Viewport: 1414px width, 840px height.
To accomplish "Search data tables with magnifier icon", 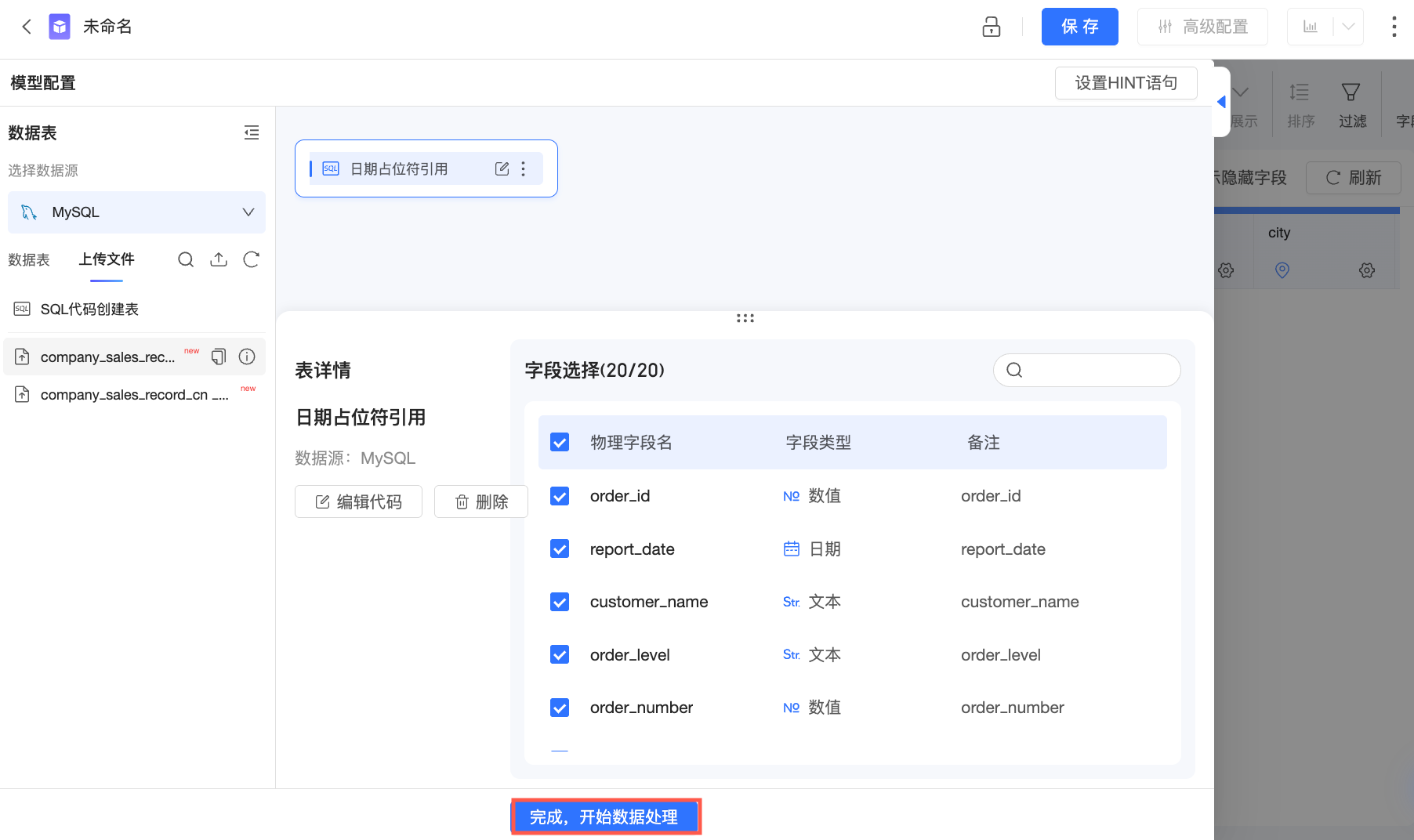I will (186, 259).
